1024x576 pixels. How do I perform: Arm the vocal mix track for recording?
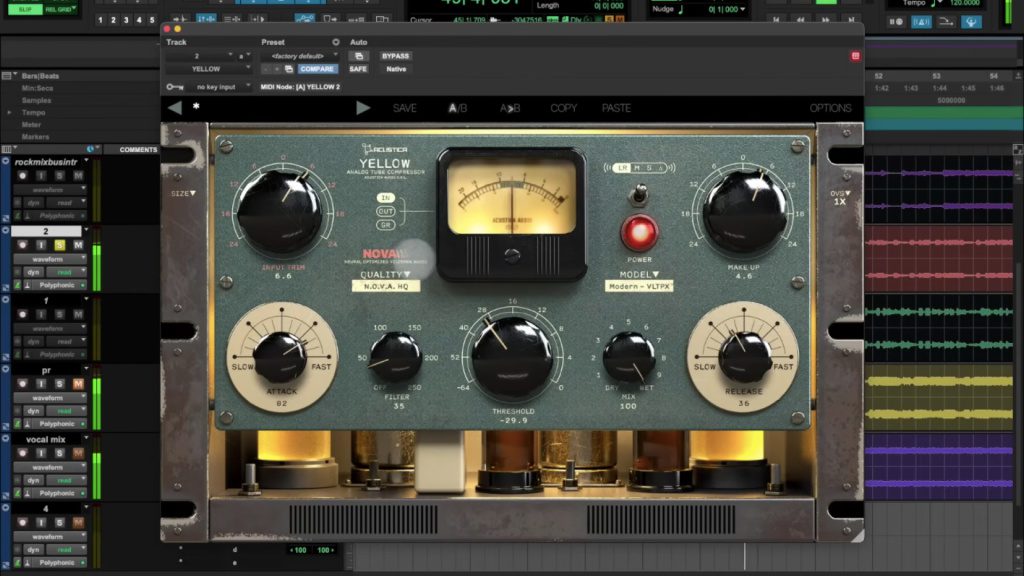click(x=22, y=452)
